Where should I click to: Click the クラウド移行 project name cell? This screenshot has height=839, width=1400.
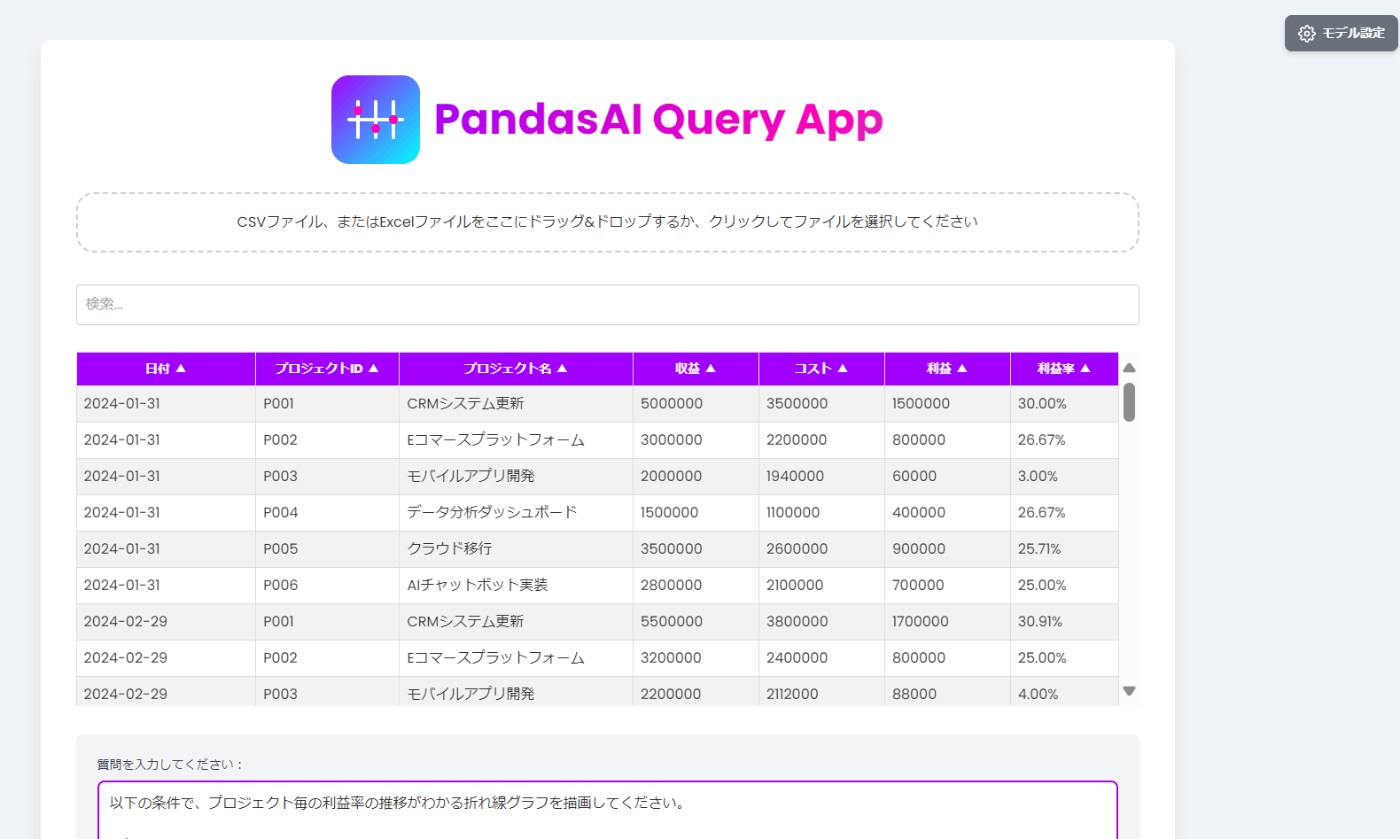point(516,549)
